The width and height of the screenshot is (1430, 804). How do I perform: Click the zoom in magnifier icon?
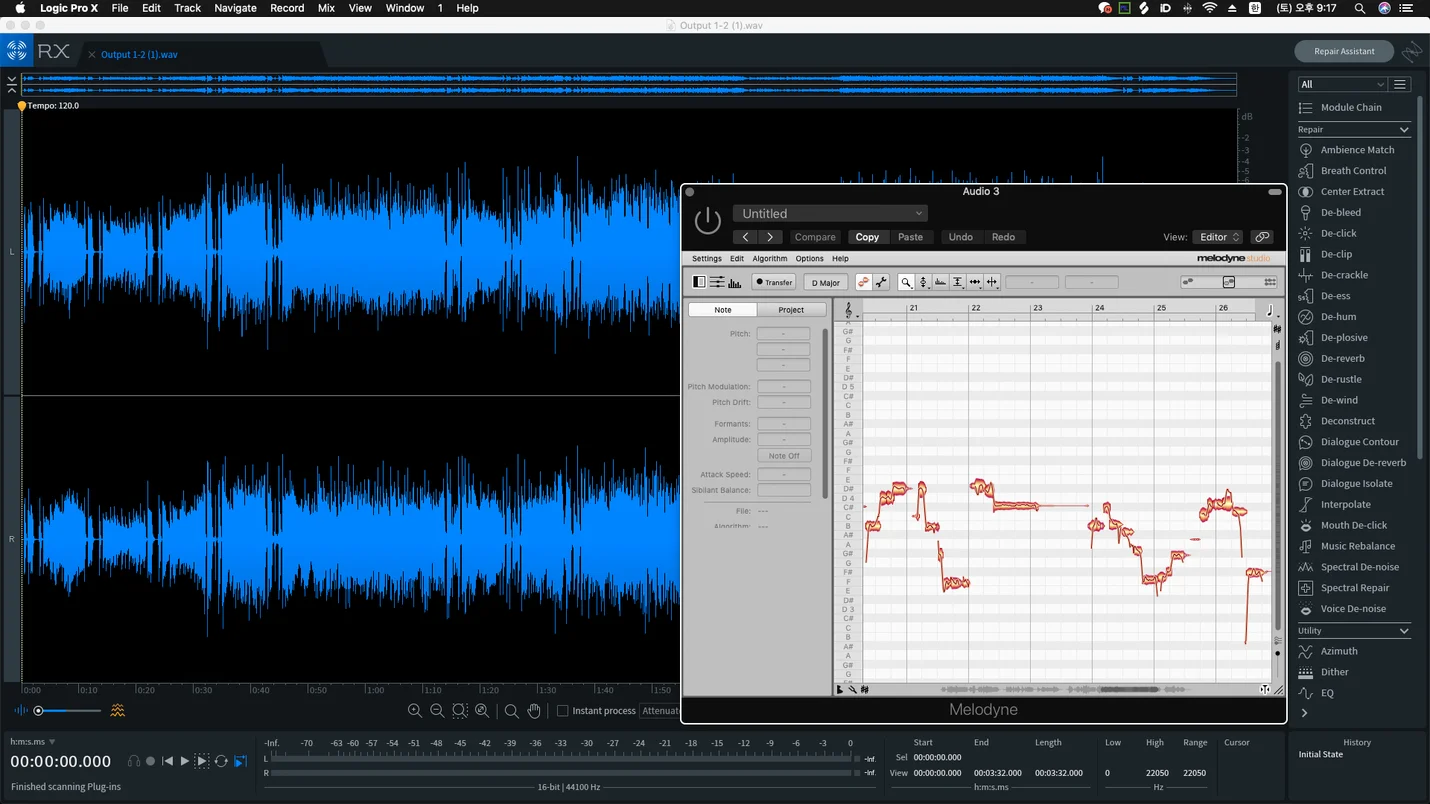point(414,711)
